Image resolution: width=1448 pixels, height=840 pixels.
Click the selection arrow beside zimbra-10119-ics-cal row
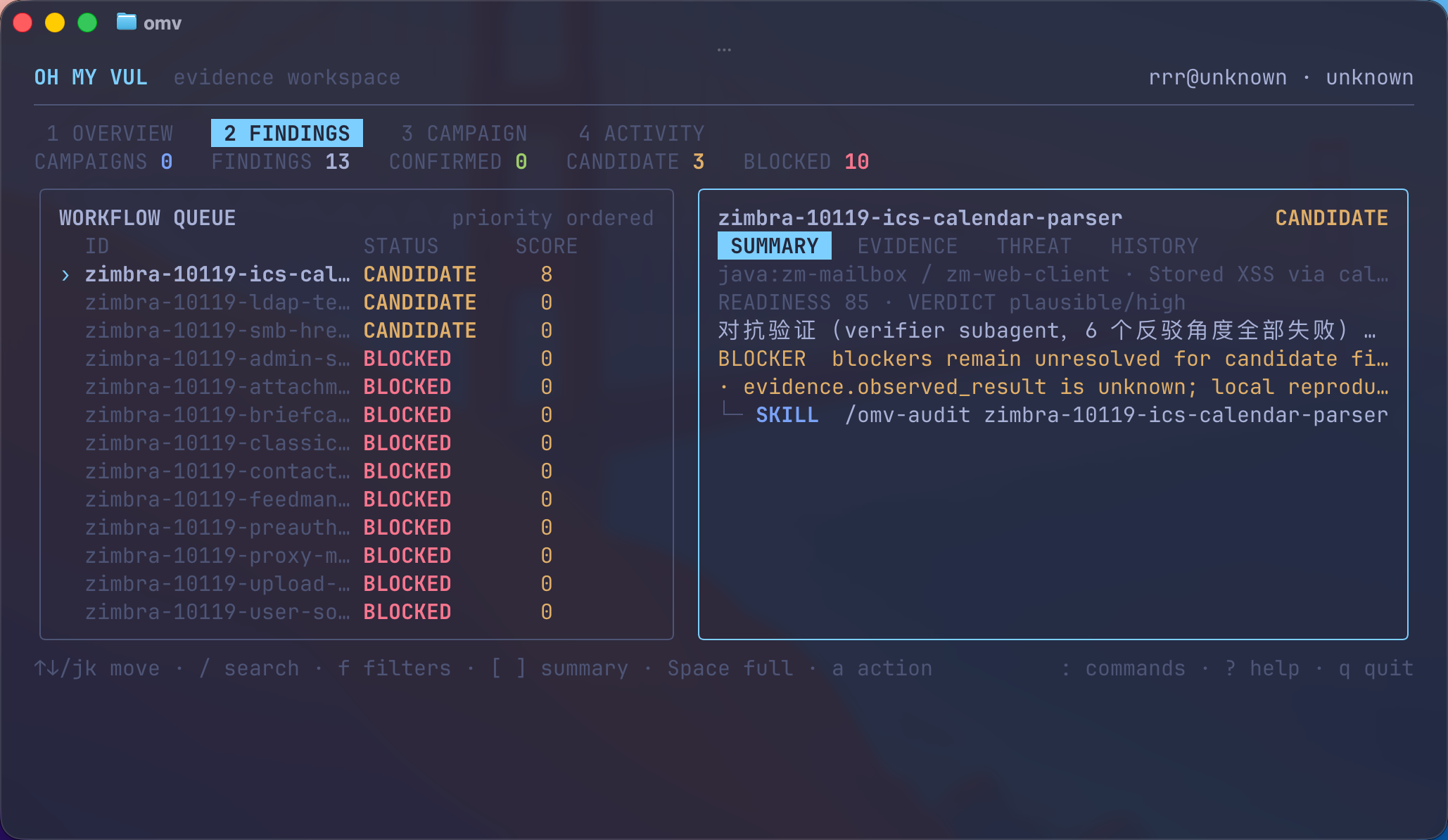coord(65,274)
